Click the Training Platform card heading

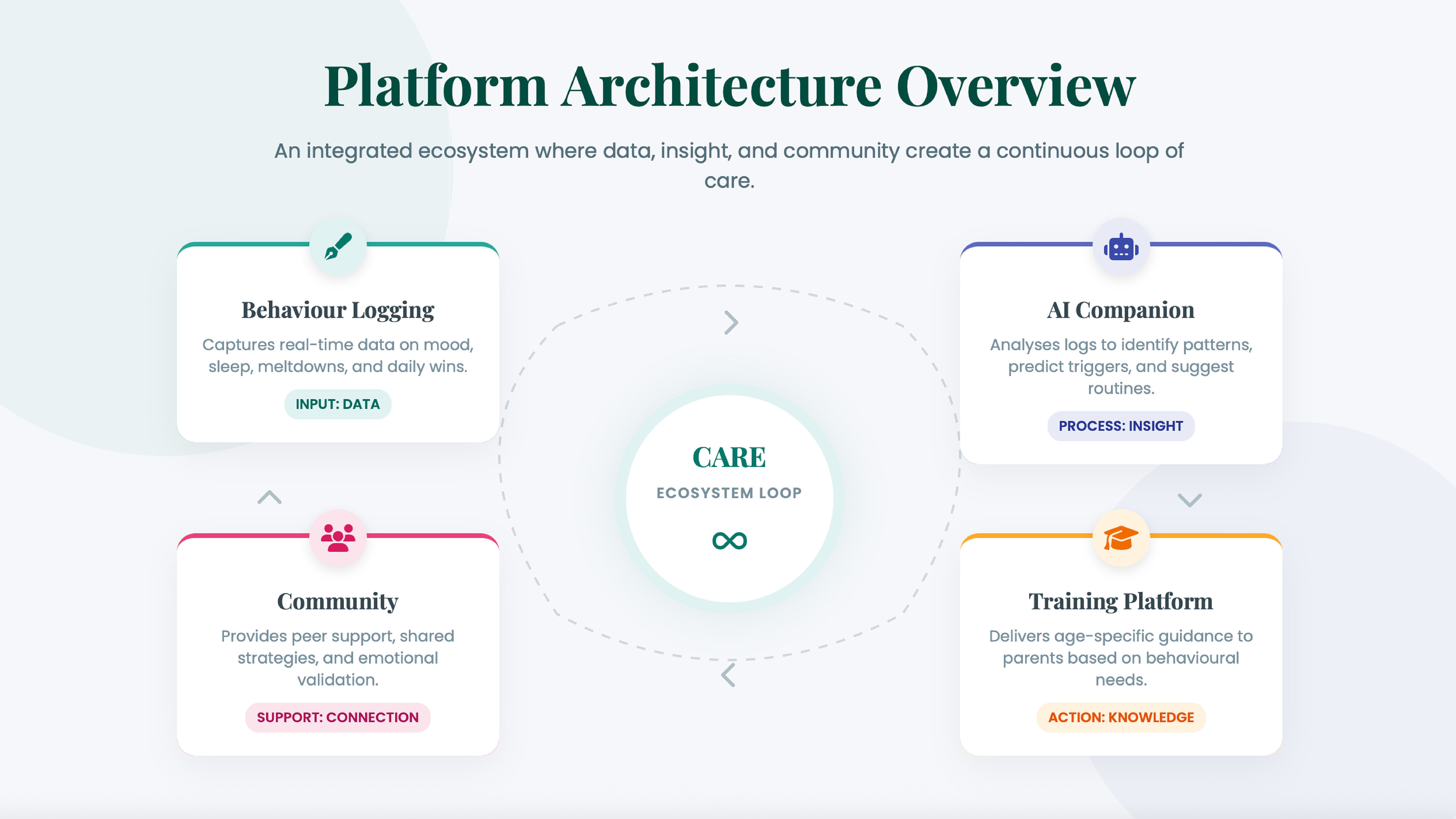click(x=1120, y=601)
